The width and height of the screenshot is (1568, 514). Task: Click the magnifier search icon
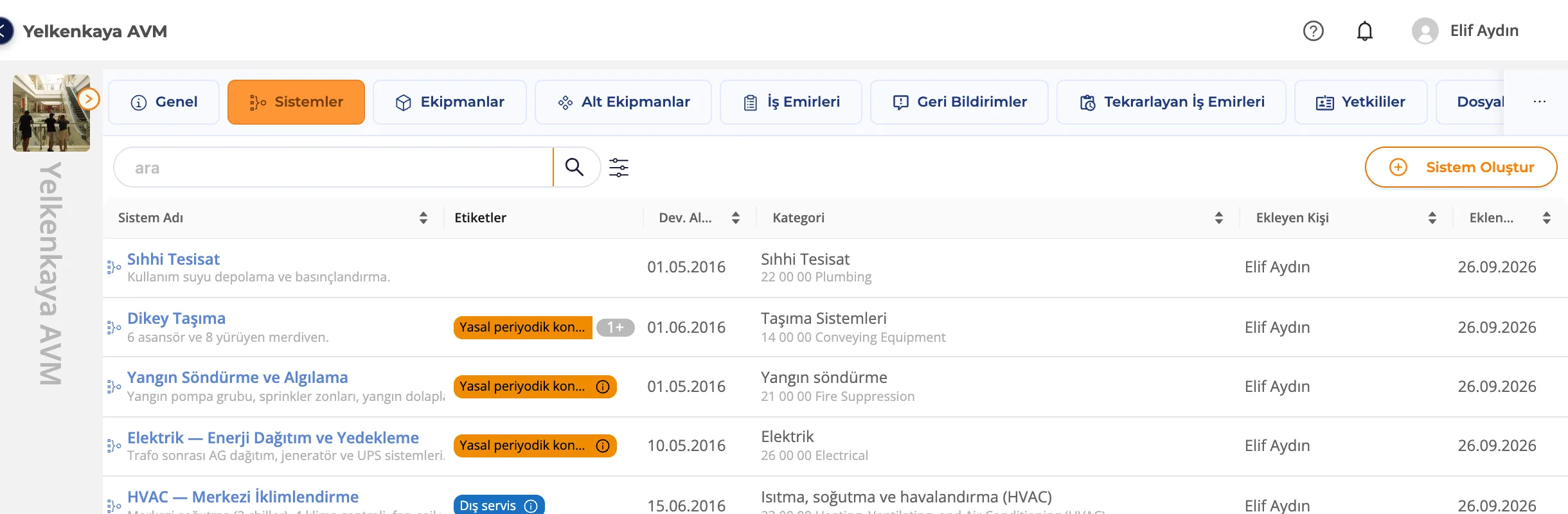pyautogui.click(x=574, y=167)
